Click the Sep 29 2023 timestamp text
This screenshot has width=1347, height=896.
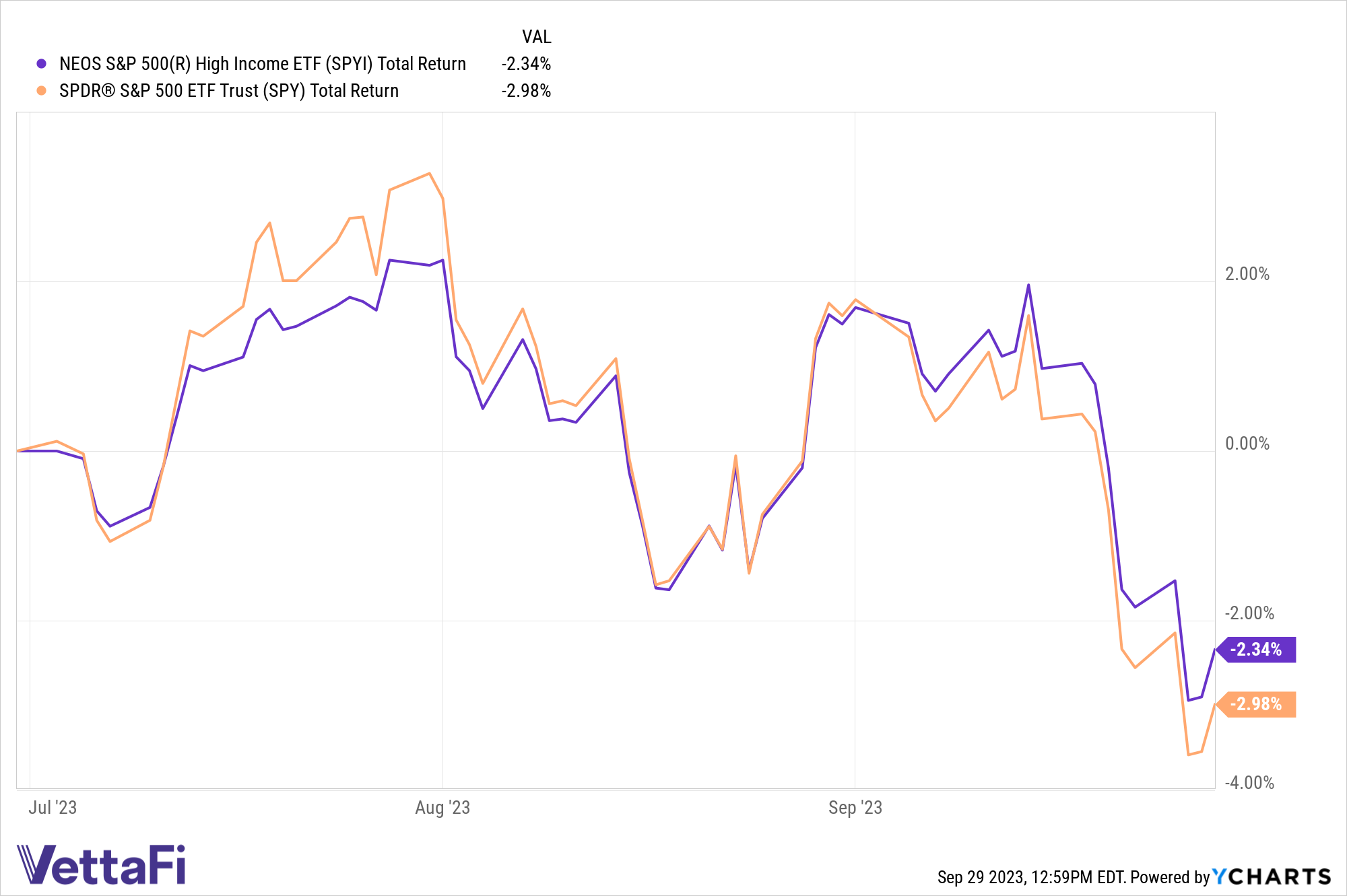pos(1030,877)
